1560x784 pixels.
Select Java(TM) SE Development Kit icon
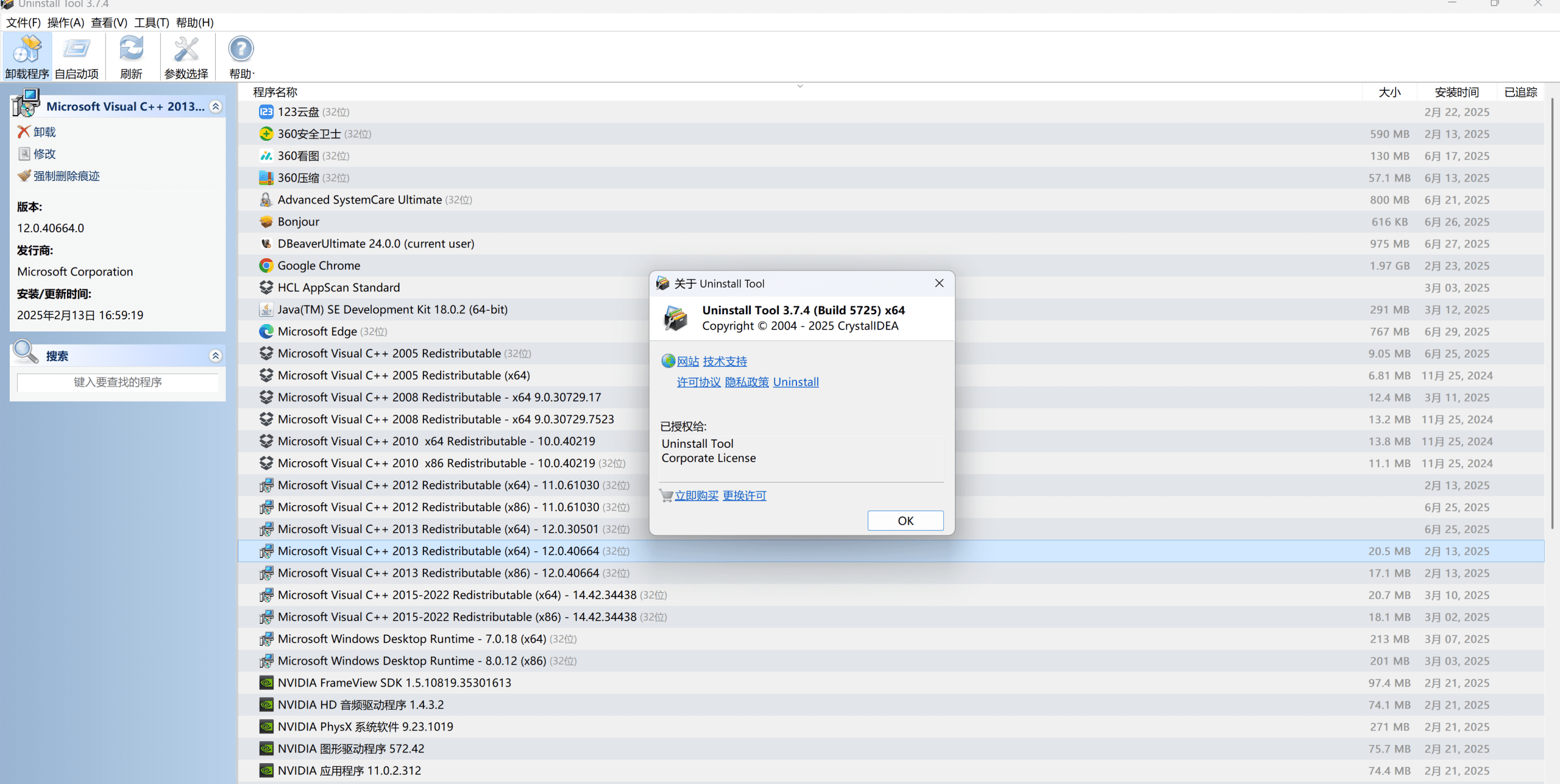[266, 309]
